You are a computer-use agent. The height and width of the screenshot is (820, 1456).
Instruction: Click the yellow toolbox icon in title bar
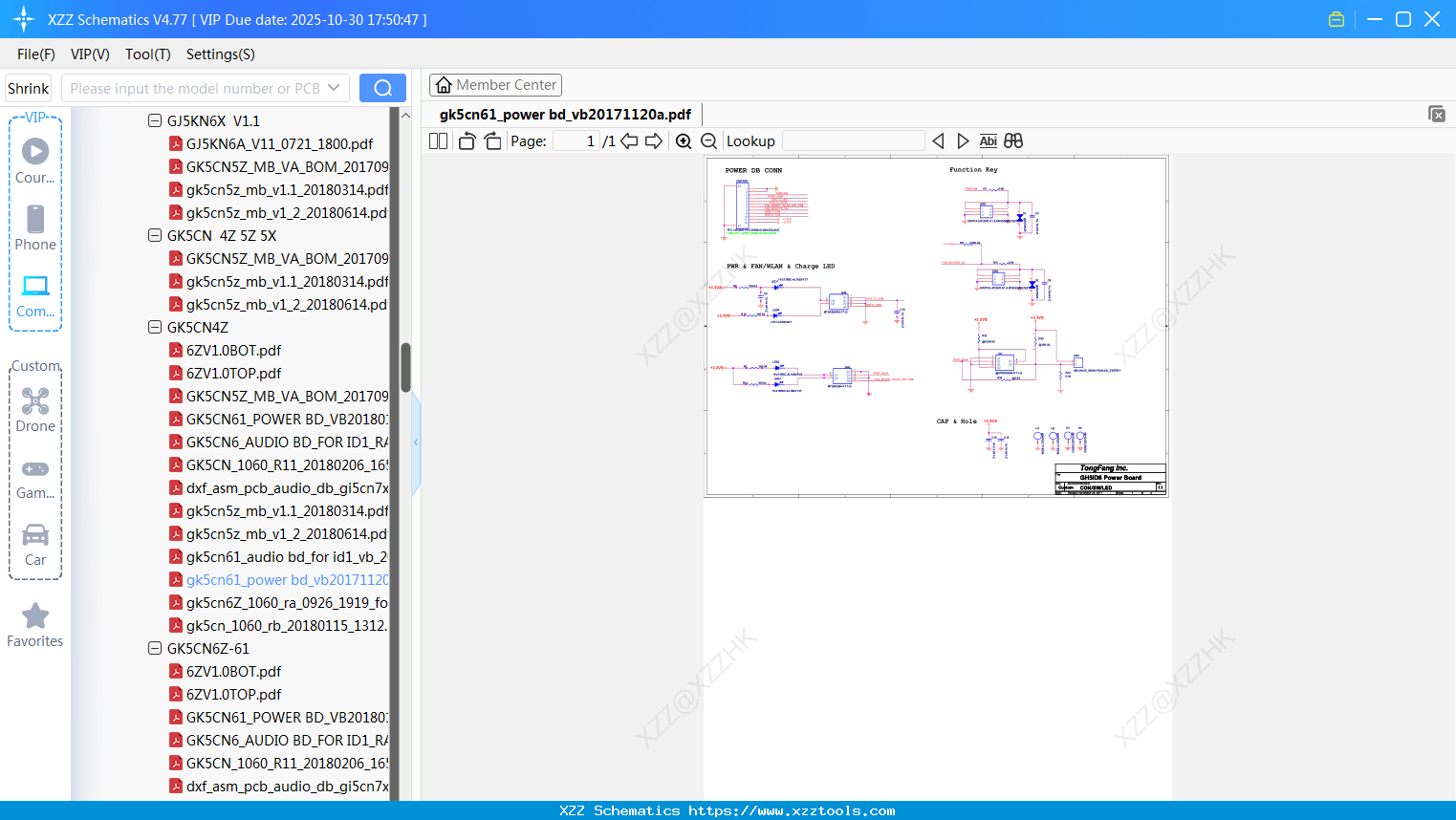click(x=1336, y=19)
